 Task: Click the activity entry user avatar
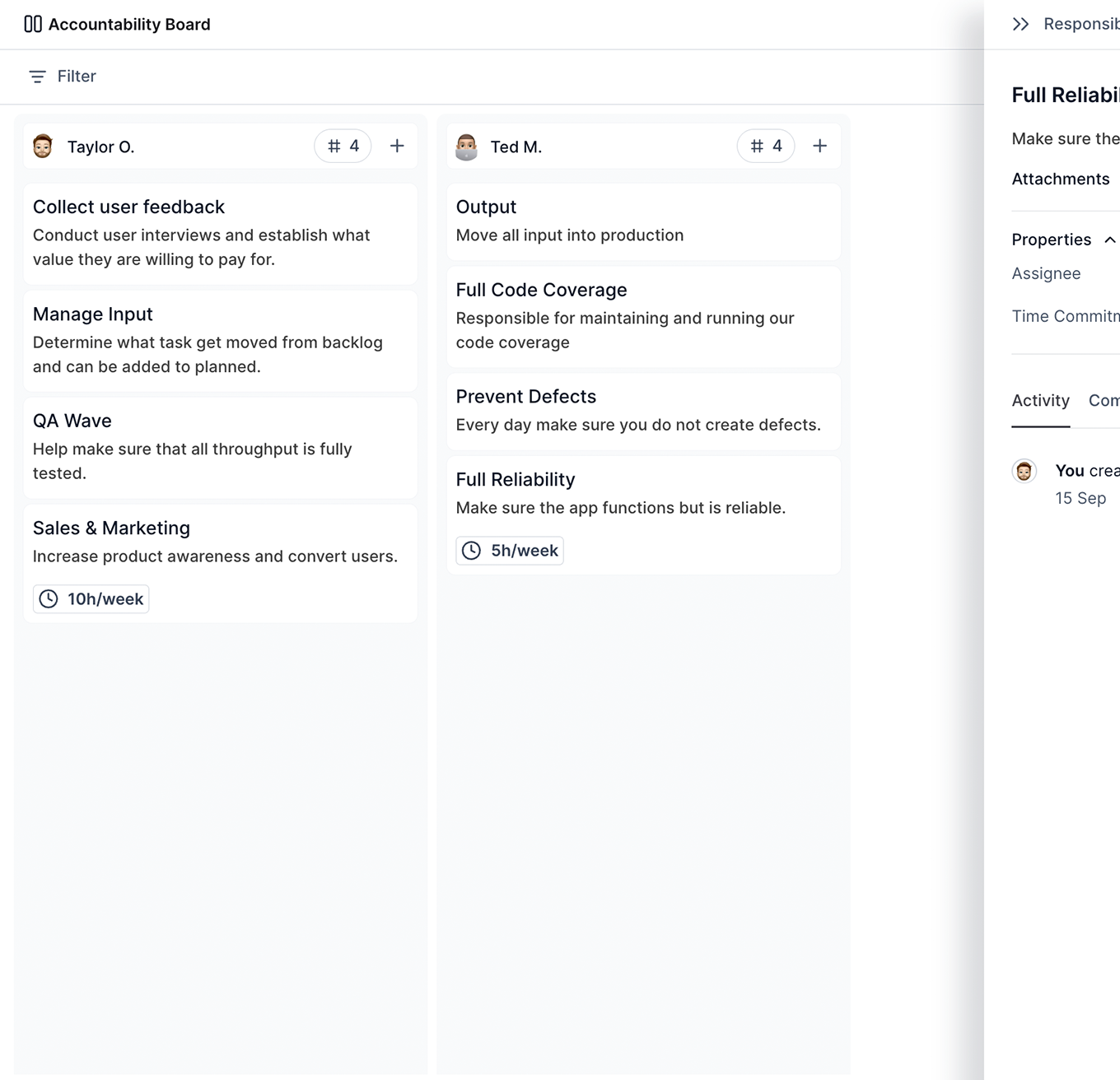click(x=1024, y=471)
